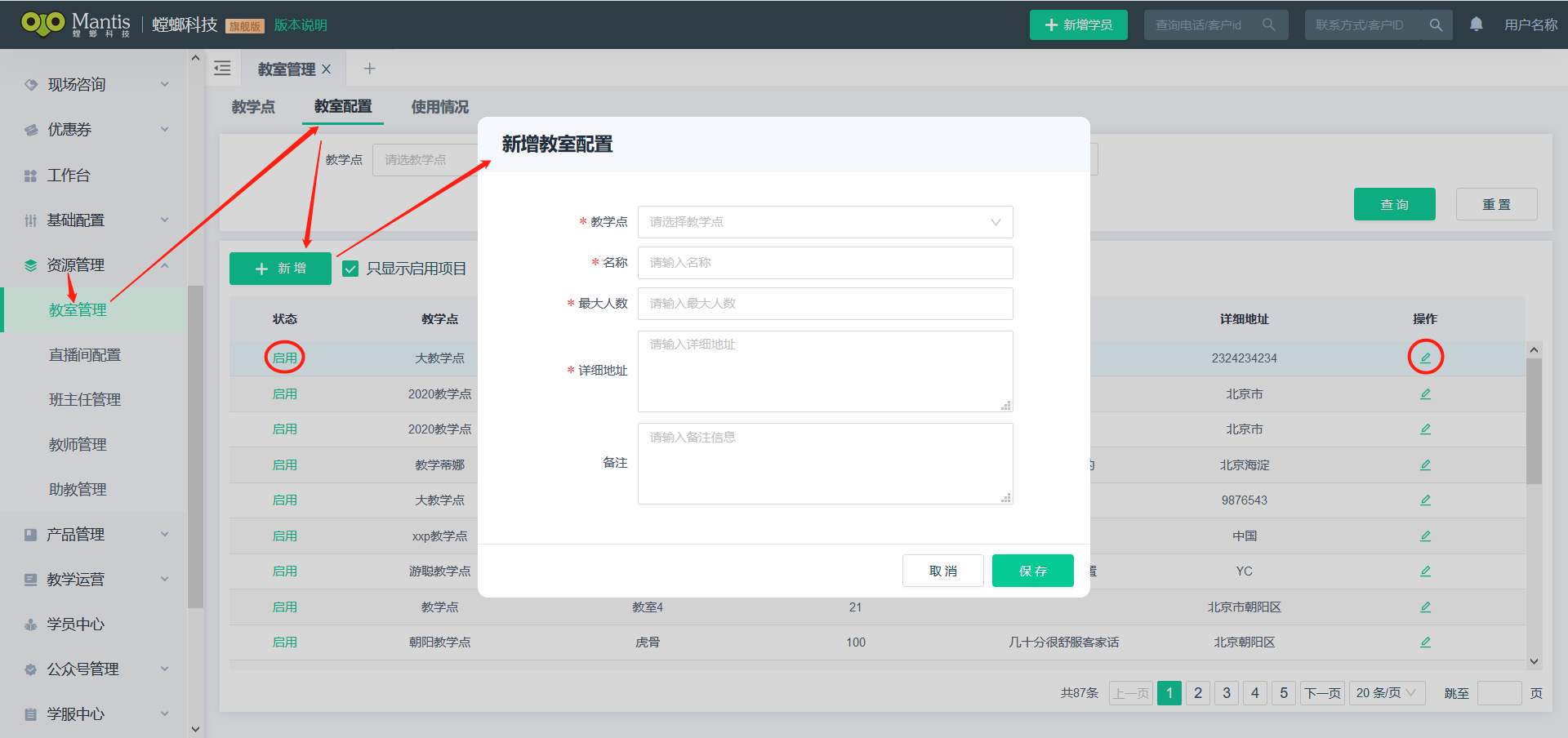The height and width of the screenshot is (738, 1568).
Task: Click 教学运营 sidebar icon
Action: point(31,580)
